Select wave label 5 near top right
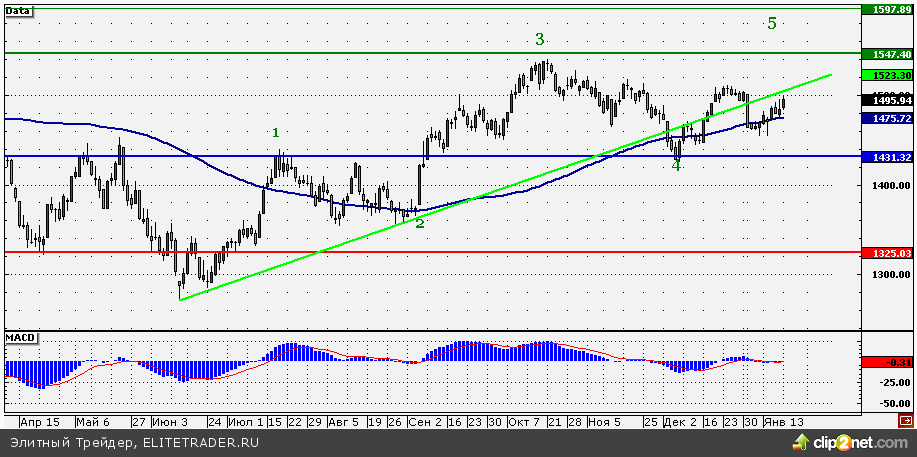The width and height of the screenshot is (917, 457). [x=771, y=24]
